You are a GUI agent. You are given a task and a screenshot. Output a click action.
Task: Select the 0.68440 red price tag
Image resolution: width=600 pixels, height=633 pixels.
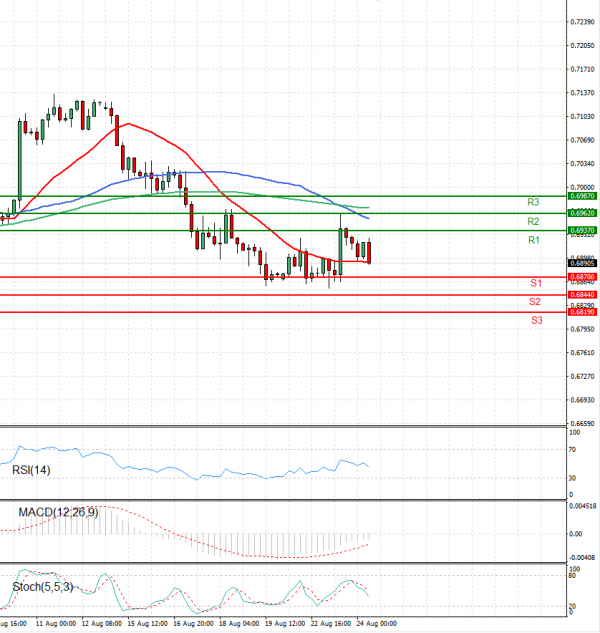point(582,295)
